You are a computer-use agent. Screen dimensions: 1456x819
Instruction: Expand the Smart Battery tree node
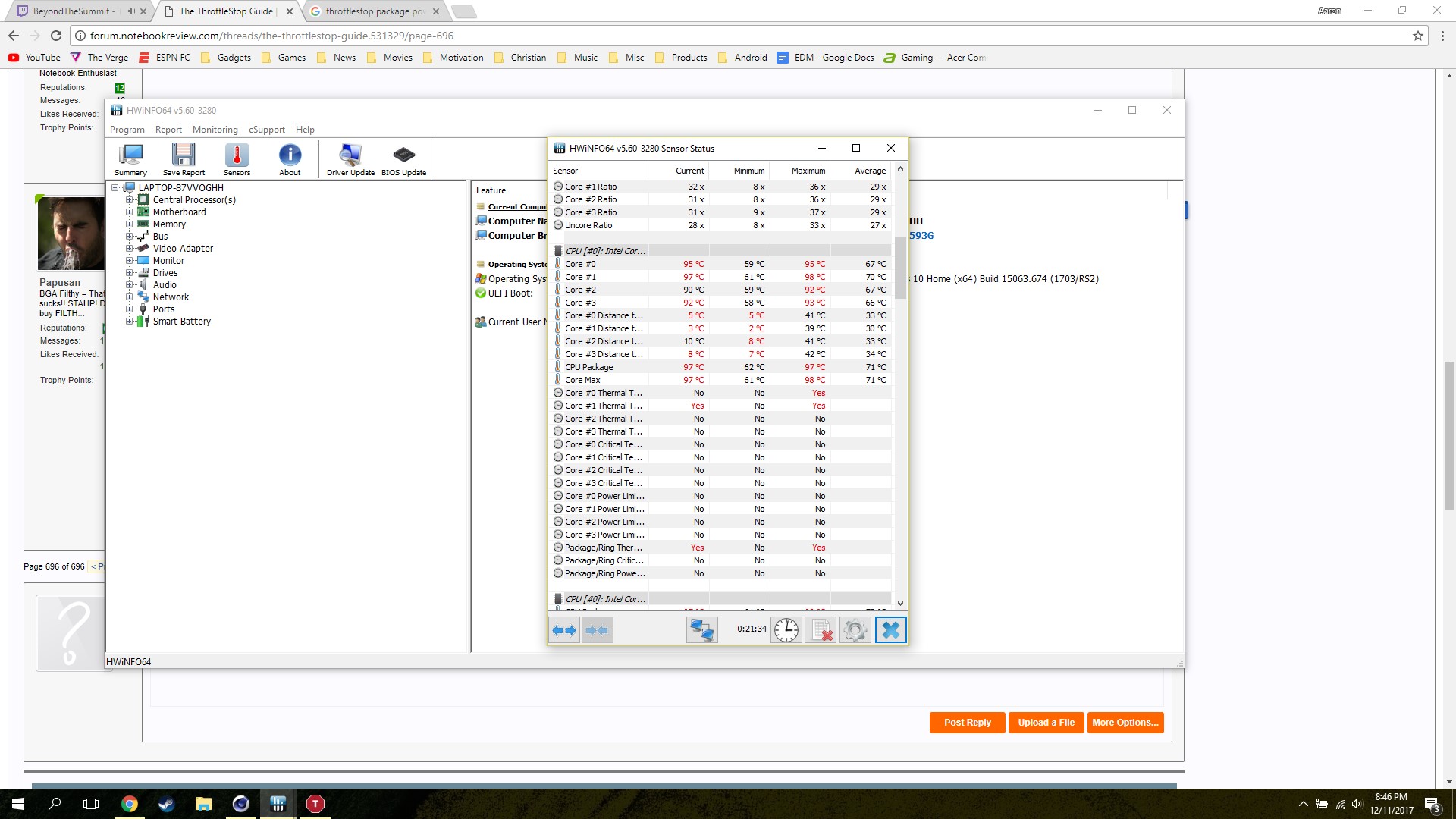tap(129, 322)
